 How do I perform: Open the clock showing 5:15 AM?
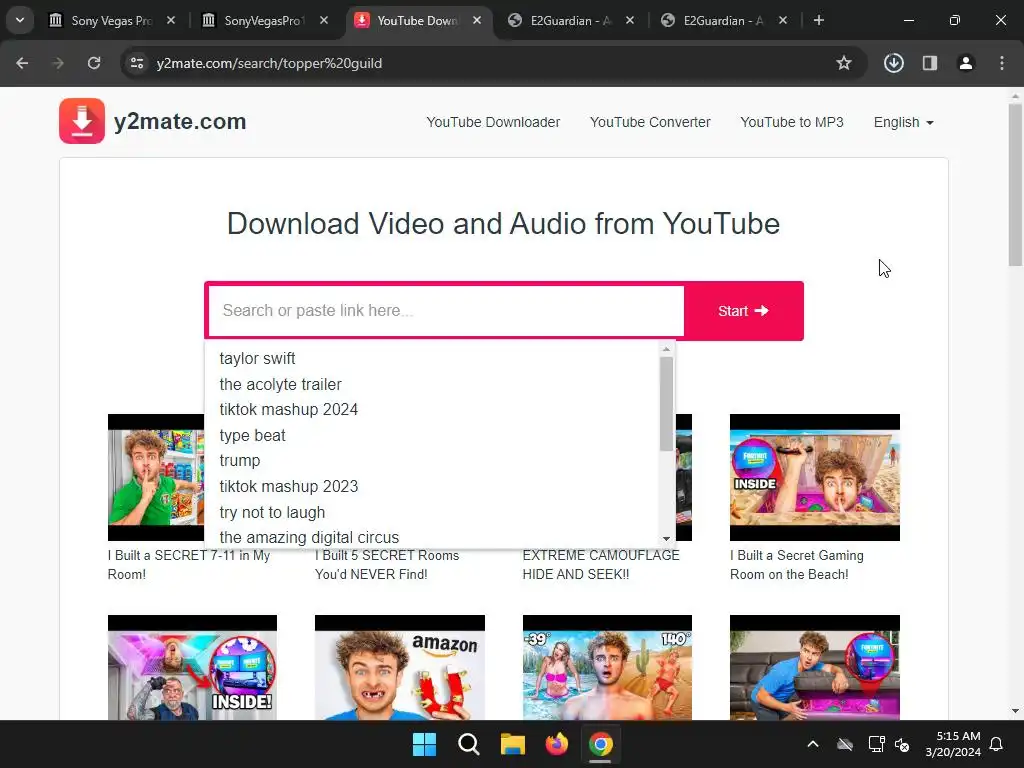click(x=953, y=744)
